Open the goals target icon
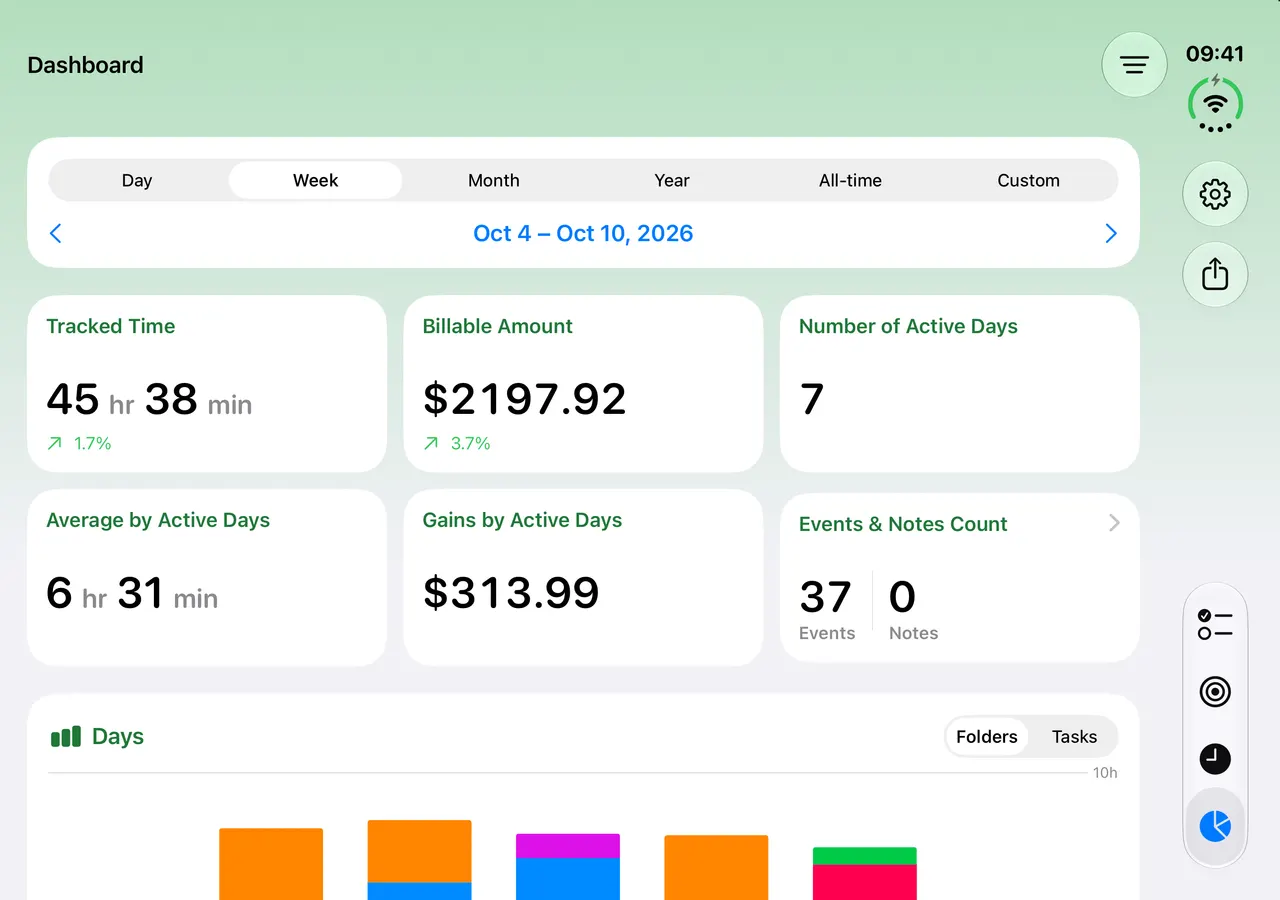This screenshot has width=1280, height=900. coord(1215,692)
